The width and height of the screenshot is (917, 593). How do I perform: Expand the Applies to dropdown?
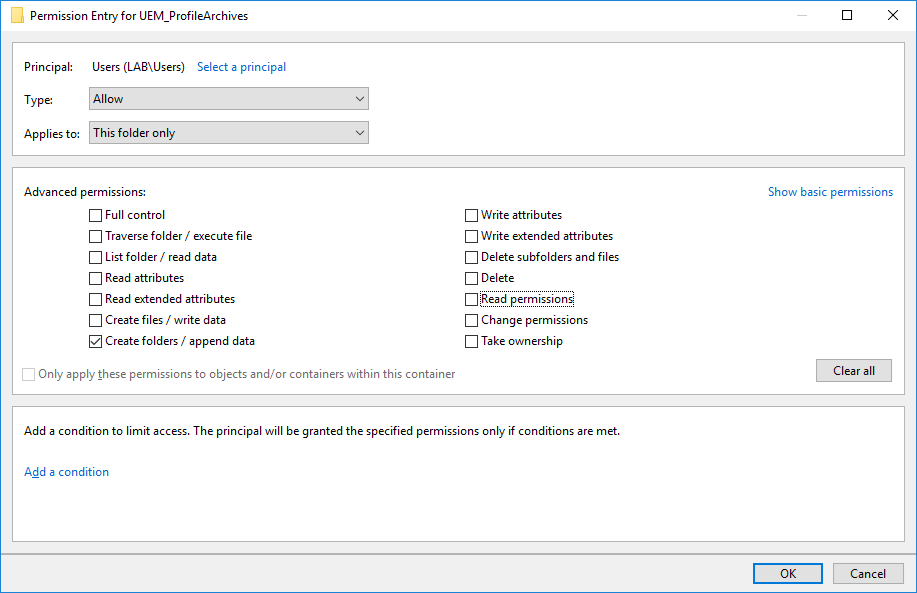click(x=229, y=133)
